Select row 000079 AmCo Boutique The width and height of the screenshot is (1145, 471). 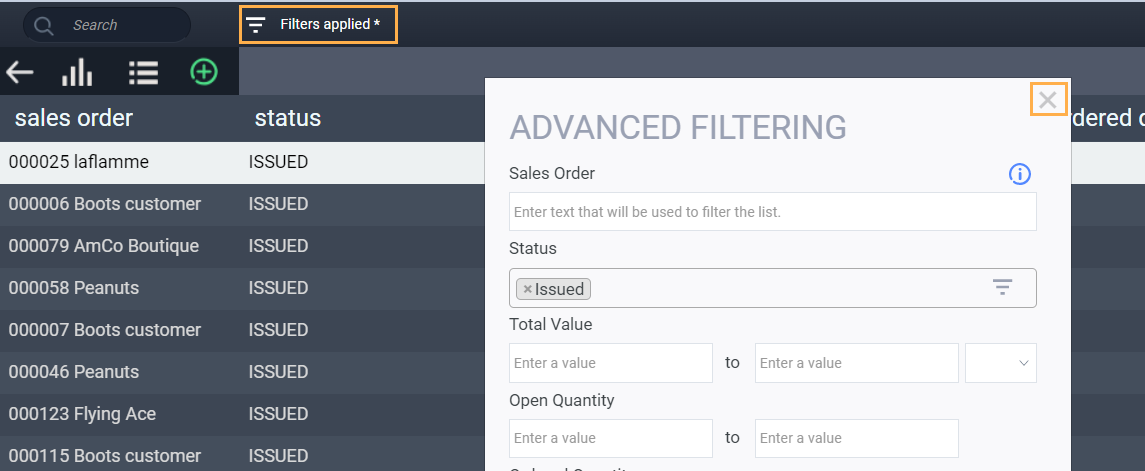point(242,246)
